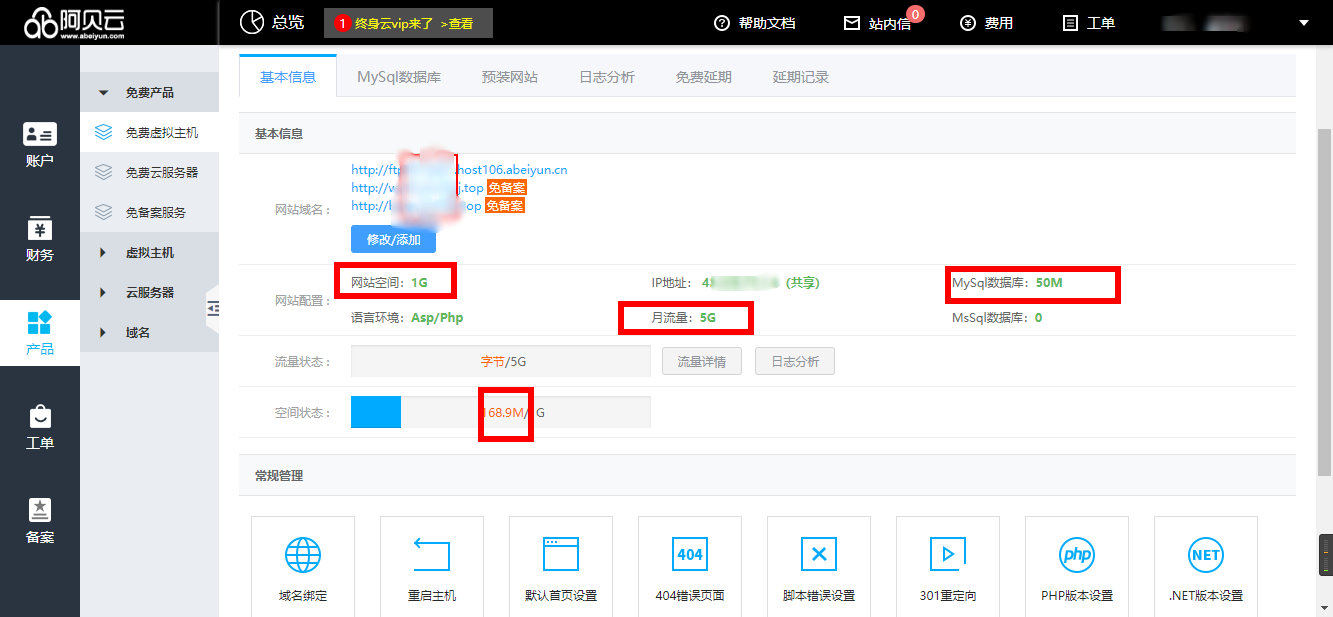Open 脚本错误设置 X icon
Image resolution: width=1333 pixels, height=617 pixels.
pyautogui.click(x=819, y=554)
